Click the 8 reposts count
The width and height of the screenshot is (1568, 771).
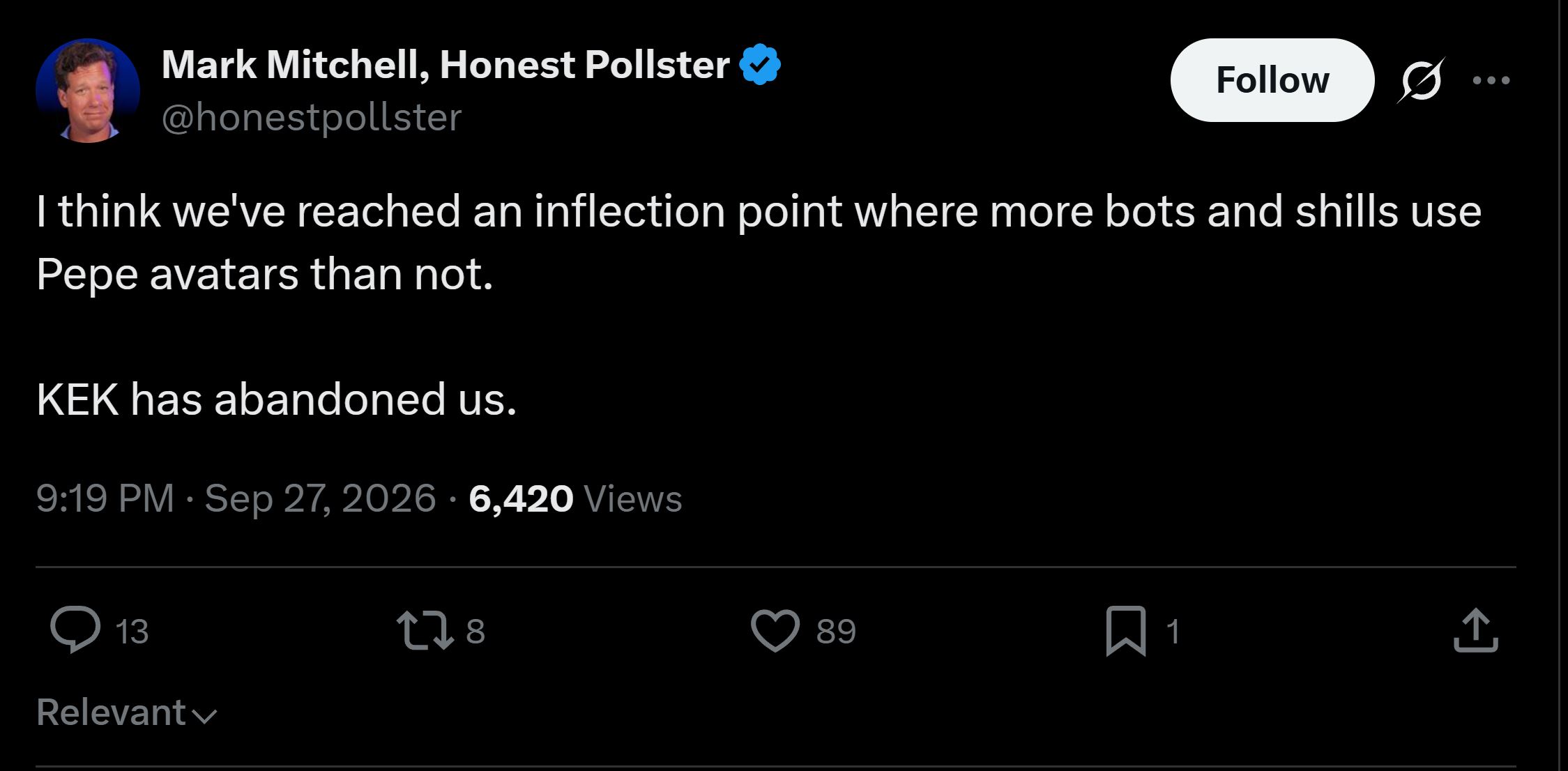(x=475, y=632)
